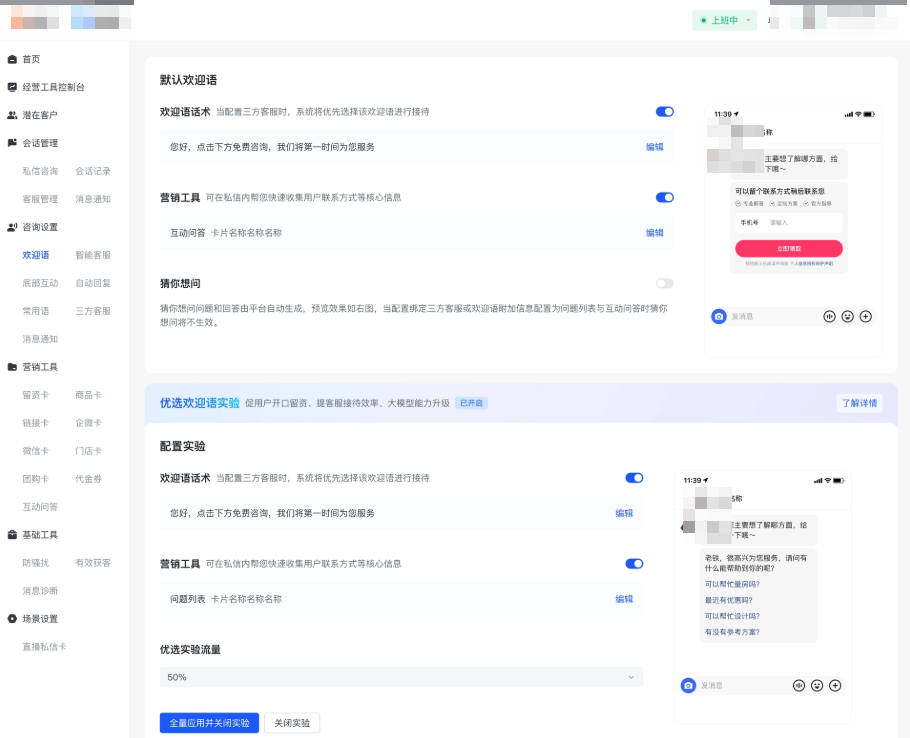
Task: Click the 发消息 message input field
Action: click(x=760, y=316)
